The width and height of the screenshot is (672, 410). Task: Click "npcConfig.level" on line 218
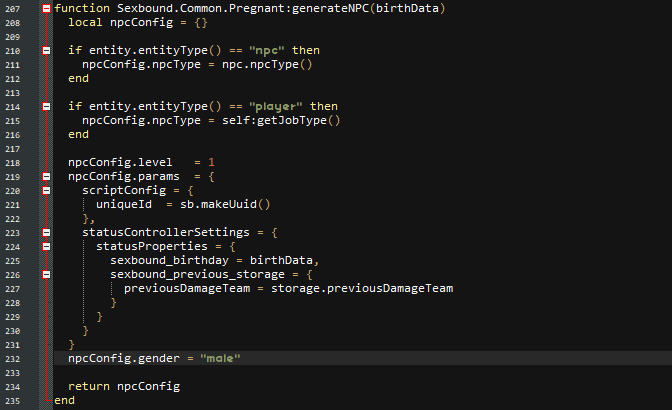point(120,162)
